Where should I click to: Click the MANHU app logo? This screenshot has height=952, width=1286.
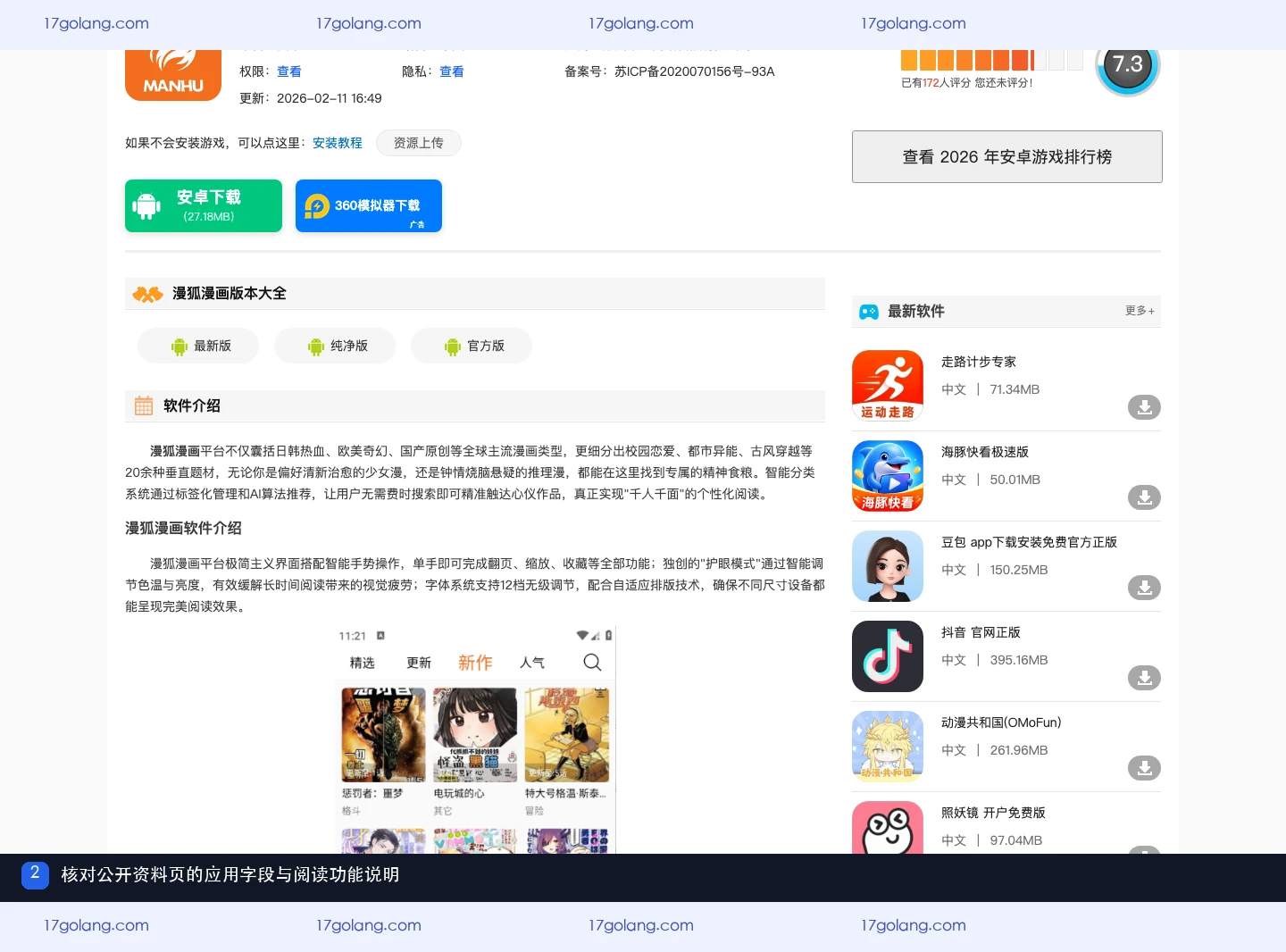(173, 75)
